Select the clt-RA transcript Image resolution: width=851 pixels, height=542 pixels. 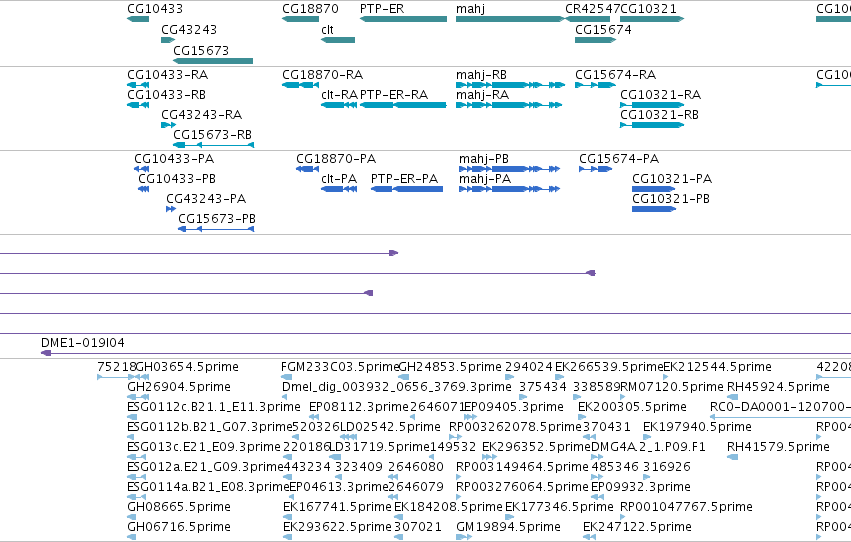(339, 105)
